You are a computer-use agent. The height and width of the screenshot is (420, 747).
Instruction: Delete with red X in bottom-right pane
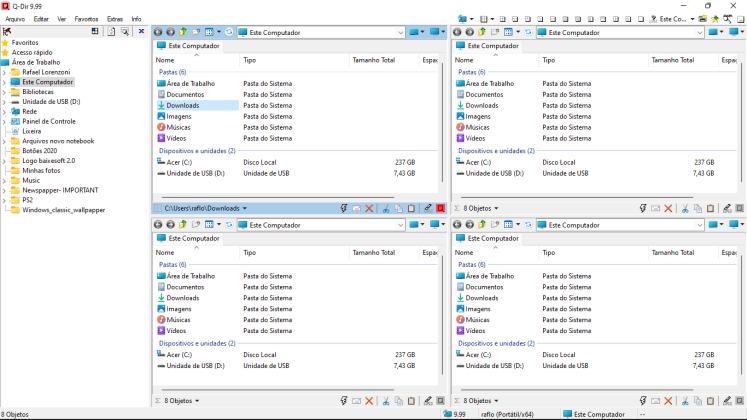668,401
